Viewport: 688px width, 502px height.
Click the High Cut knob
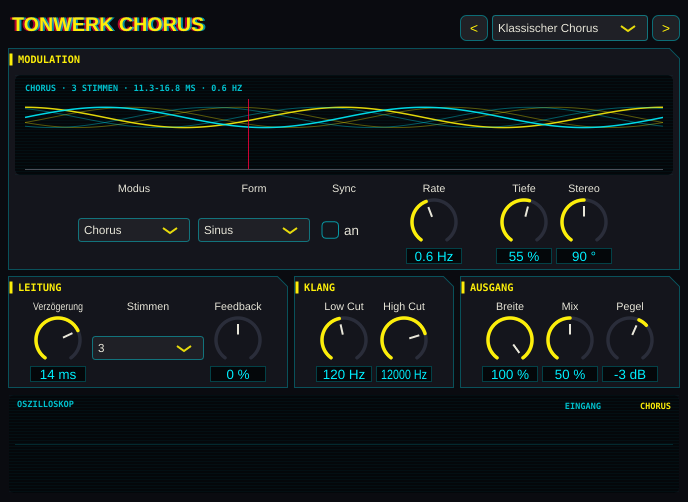coord(404,340)
